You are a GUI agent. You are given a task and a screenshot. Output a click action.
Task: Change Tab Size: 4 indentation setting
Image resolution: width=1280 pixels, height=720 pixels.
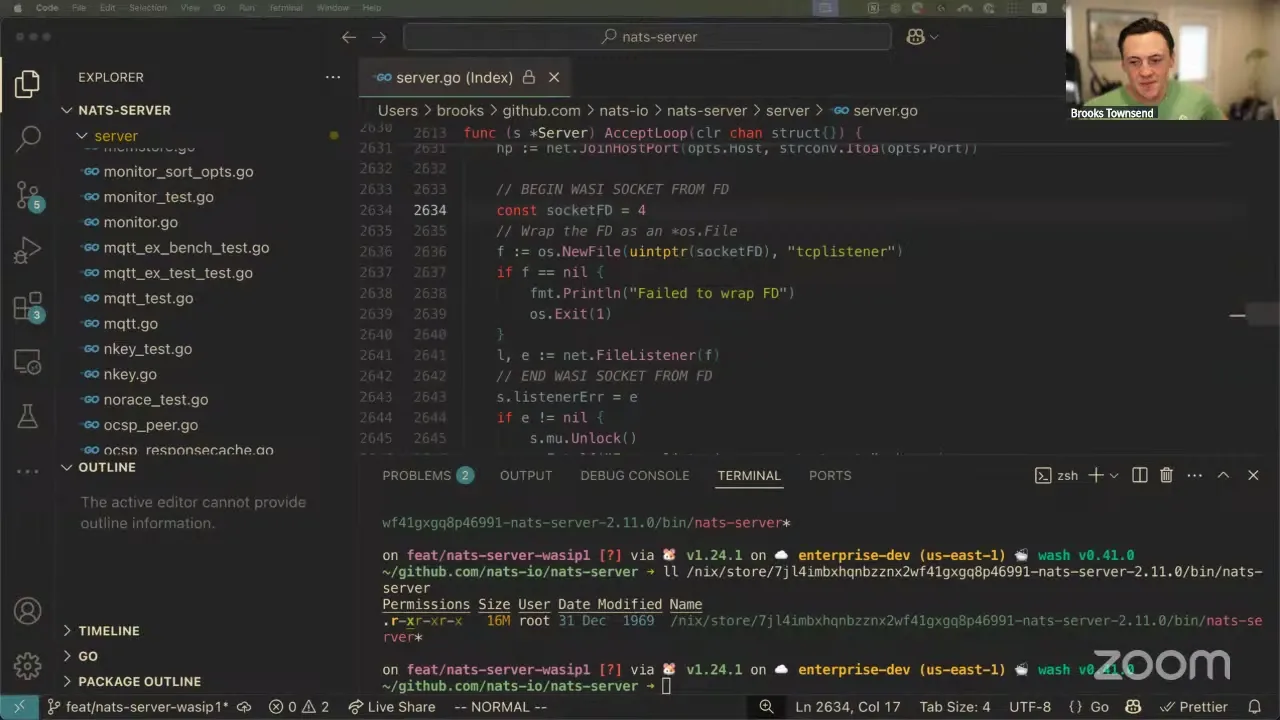pos(955,707)
